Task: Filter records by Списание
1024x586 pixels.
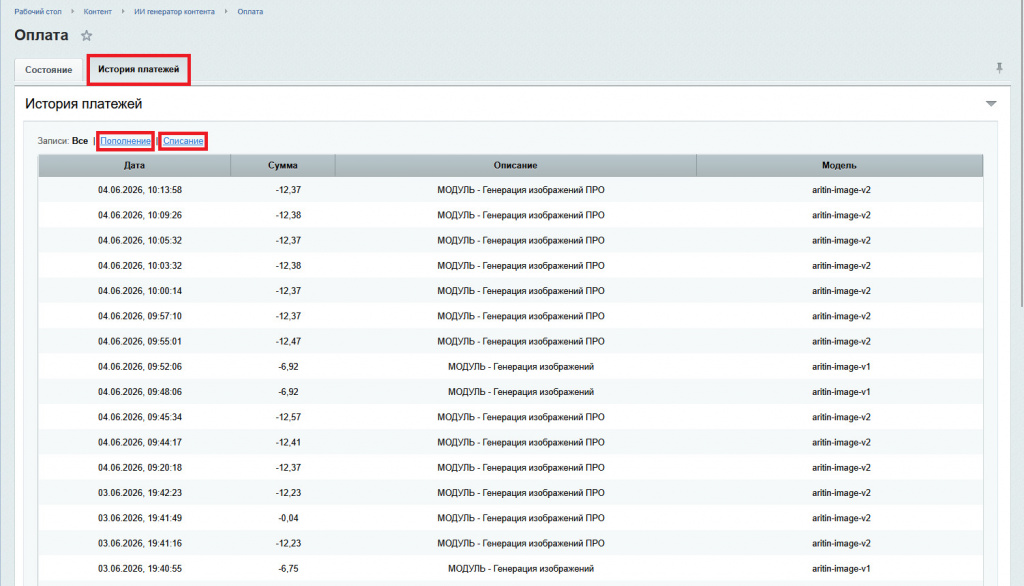Action: click(x=183, y=141)
